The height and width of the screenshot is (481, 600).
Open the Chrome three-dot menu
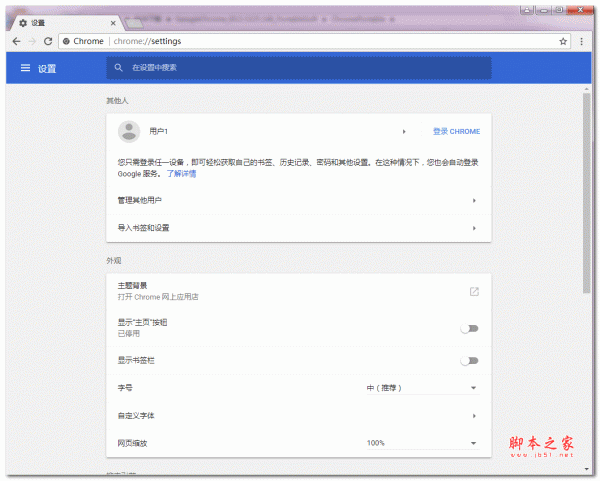[x=584, y=41]
